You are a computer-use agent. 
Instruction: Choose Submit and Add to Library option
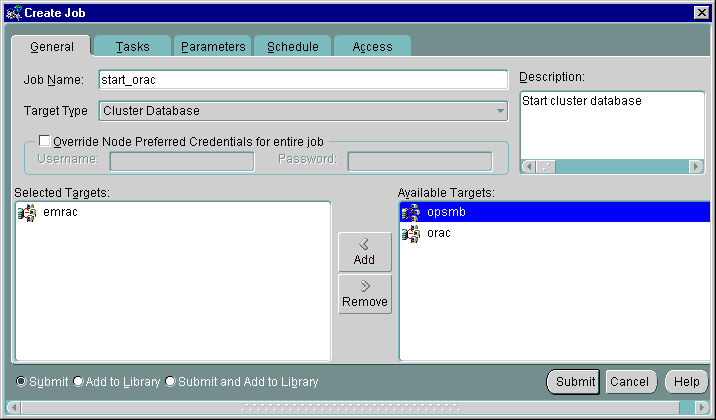pos(170,381)
